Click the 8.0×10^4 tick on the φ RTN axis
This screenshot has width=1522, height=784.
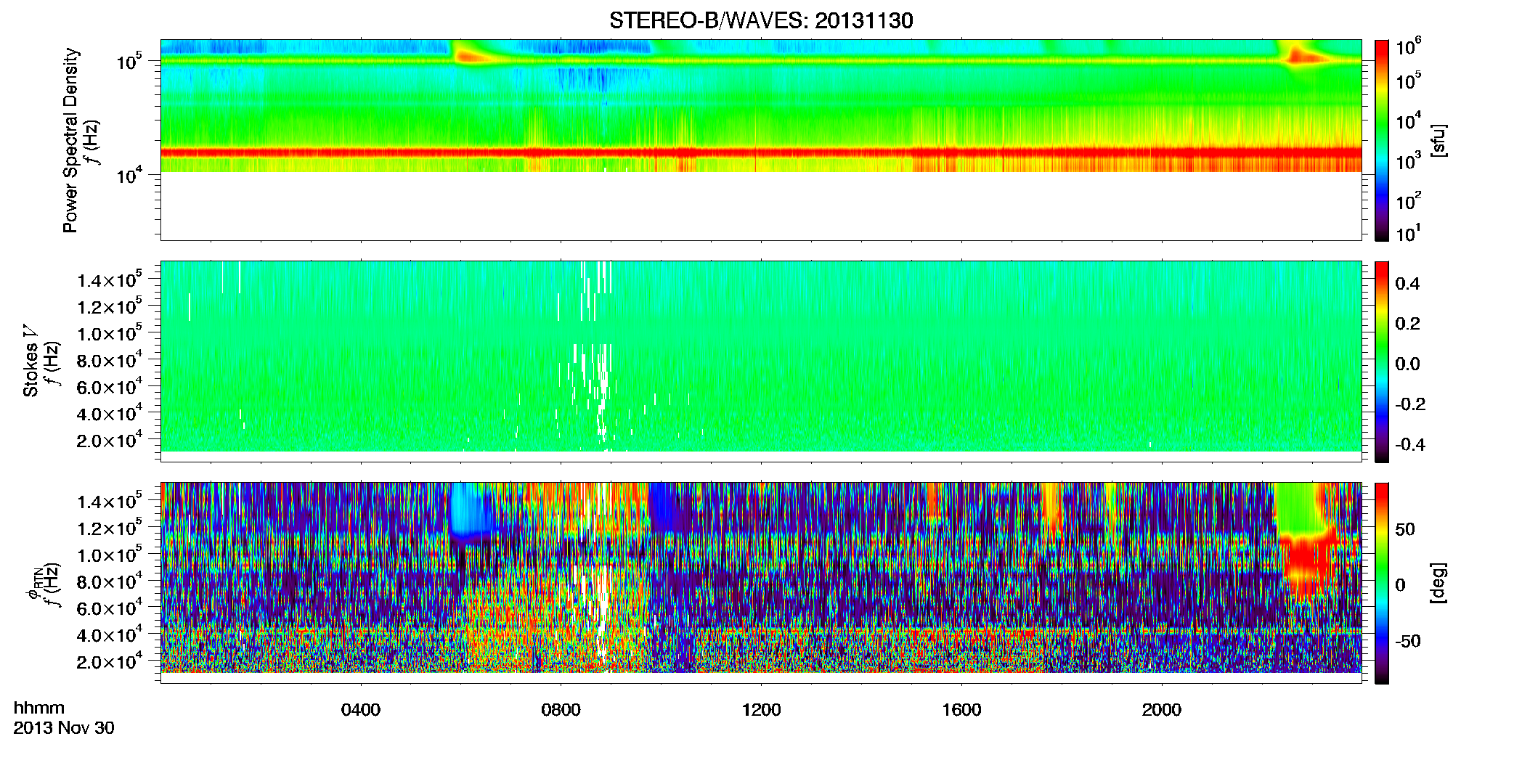coord(110,581)
